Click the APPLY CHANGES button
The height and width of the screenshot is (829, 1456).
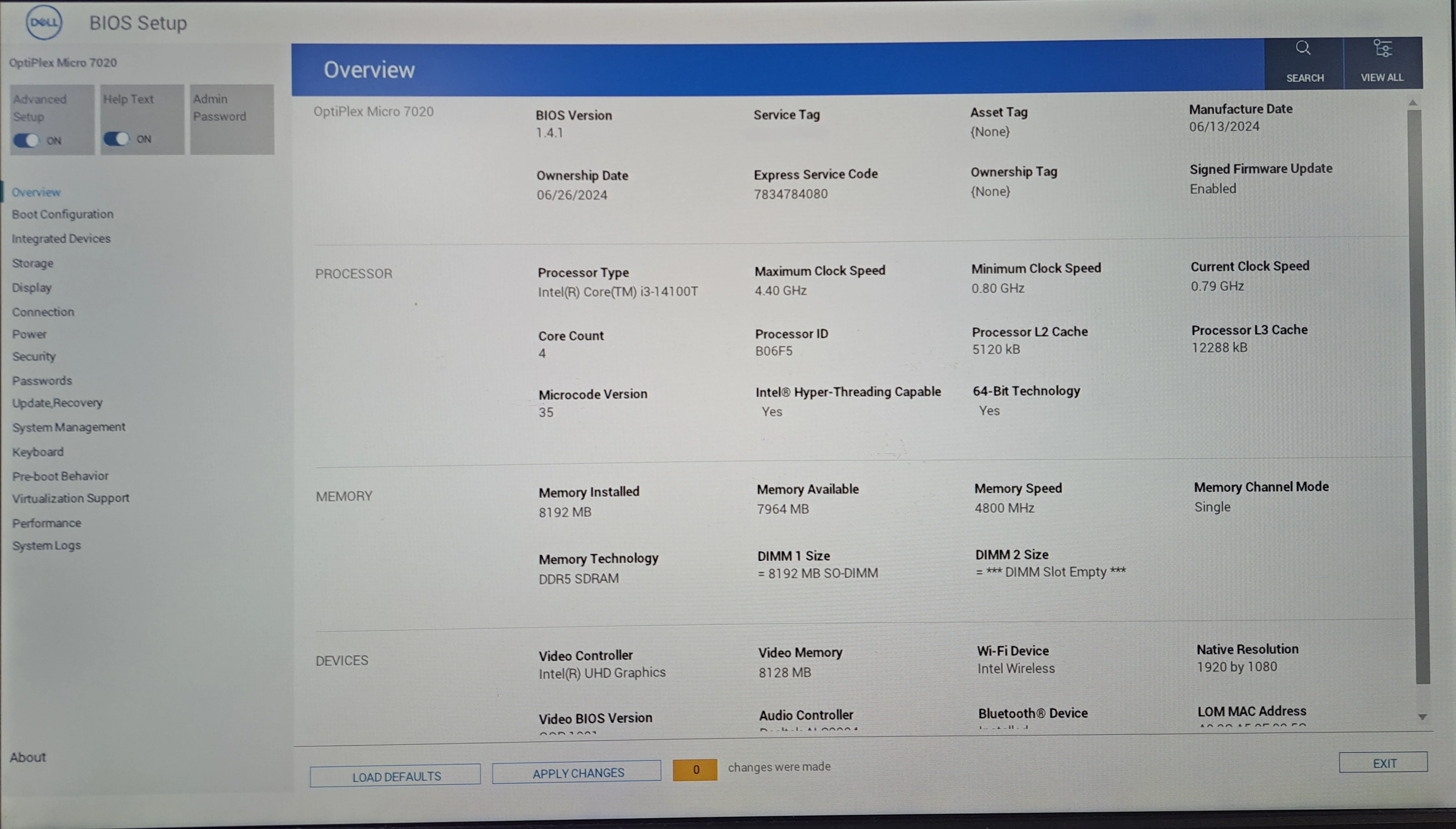pos(577,772)
